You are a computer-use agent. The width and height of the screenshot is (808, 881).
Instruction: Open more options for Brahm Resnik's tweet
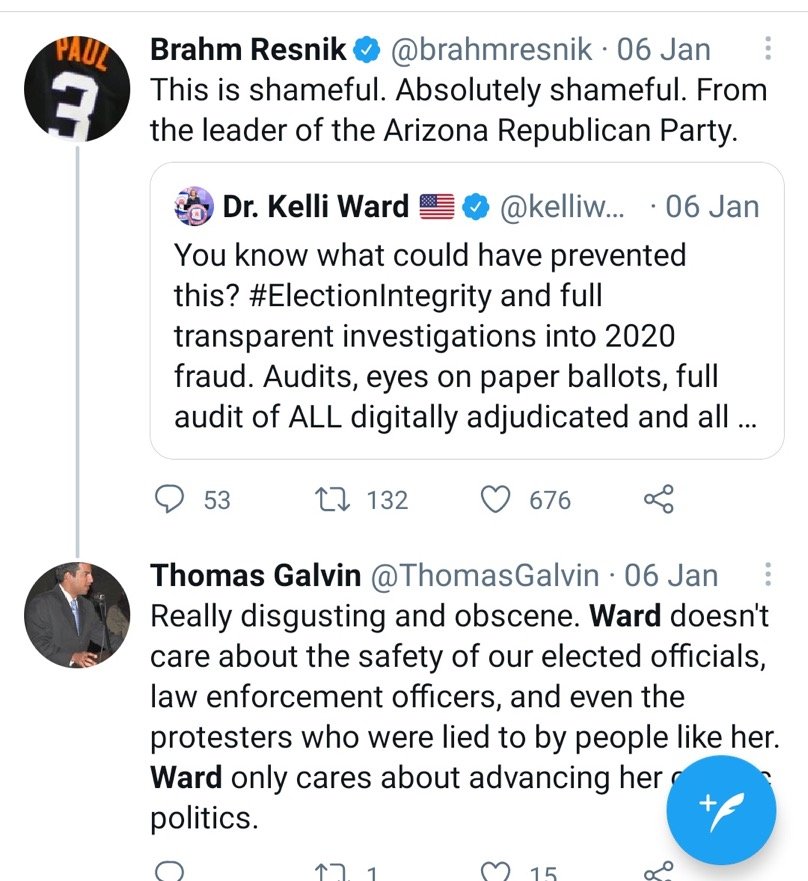pos(767,49)
